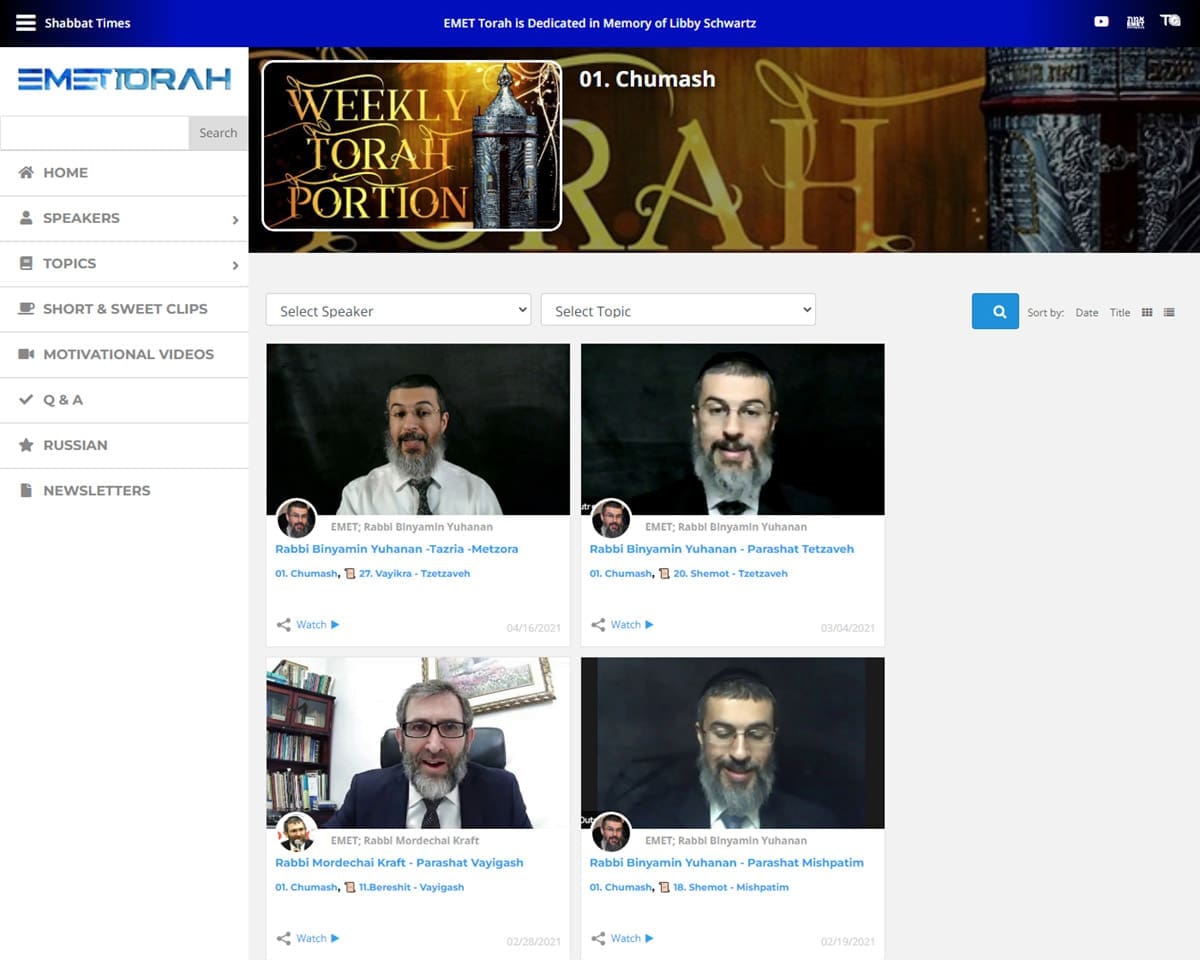Click speaker avatar on Parashat Mishpatim card

pos(611,833)
